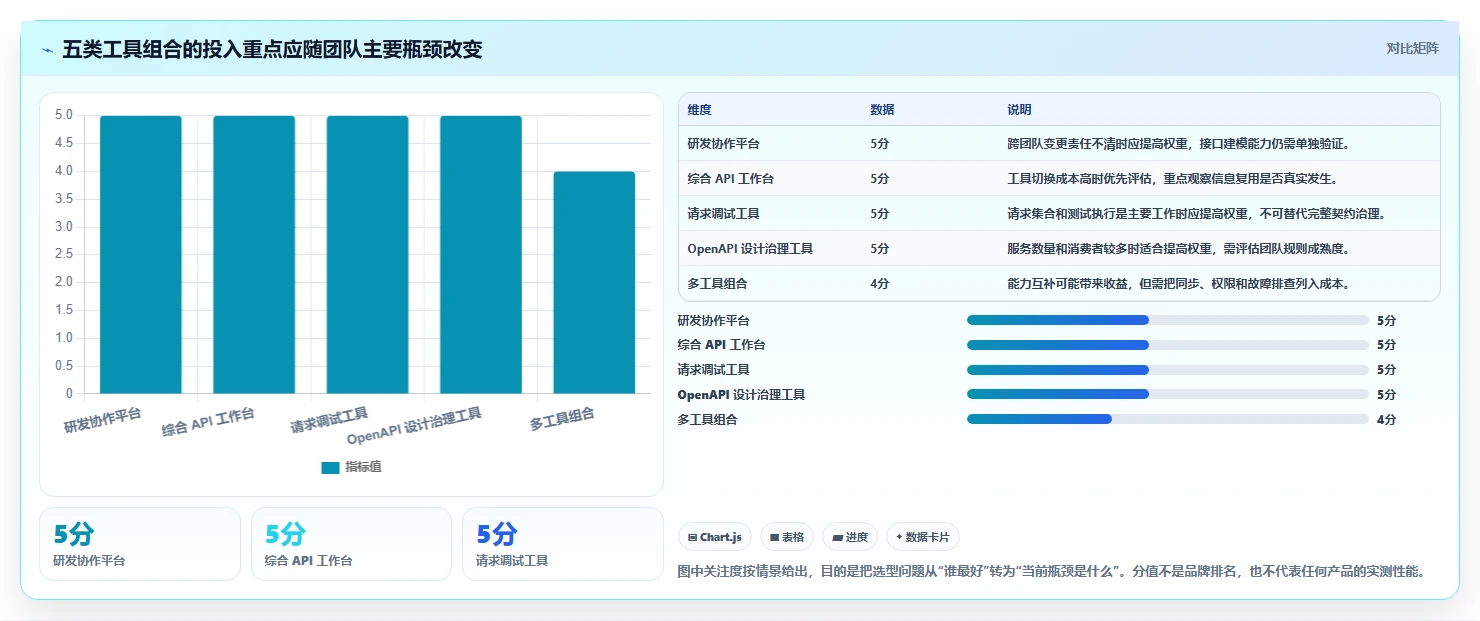Click the description starting 工具切换成本高时优先评估
1480x621 pixels.
[x=1173, y=179]
